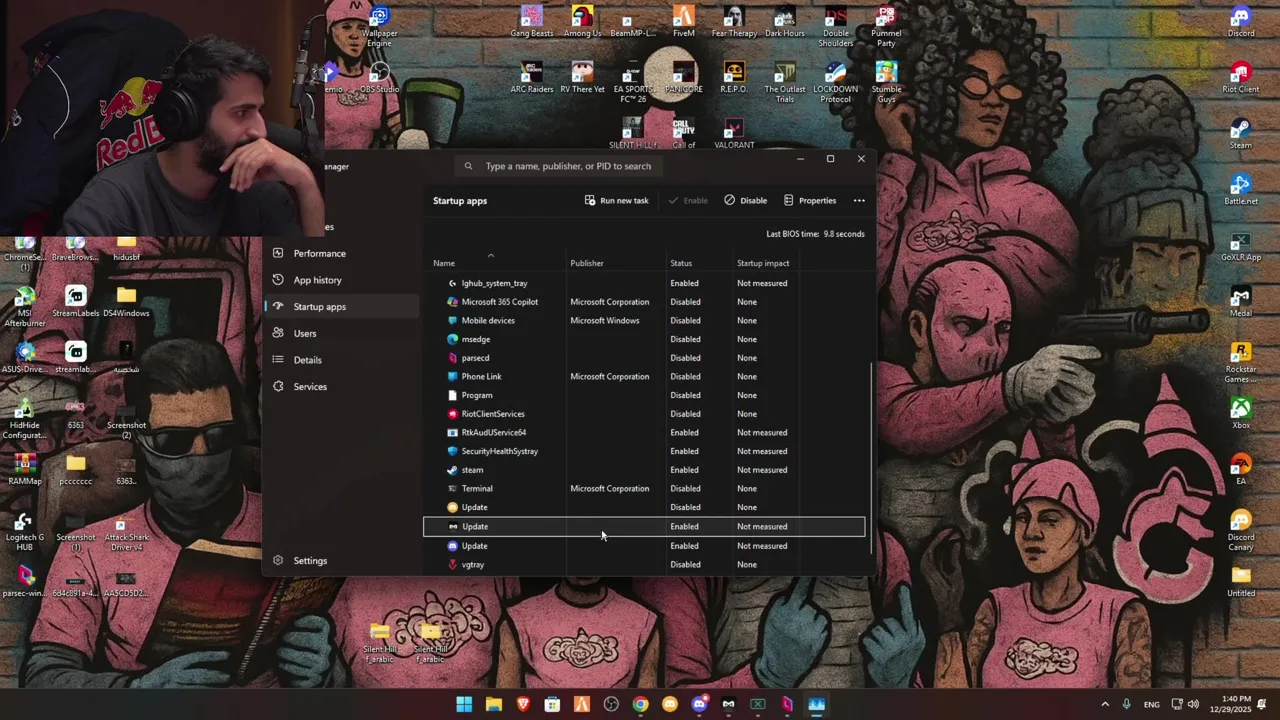Click the Riot Client desktop icon
Image resolution: width=1280 pixels, height=720 pixels.
tap(1241, 79)
